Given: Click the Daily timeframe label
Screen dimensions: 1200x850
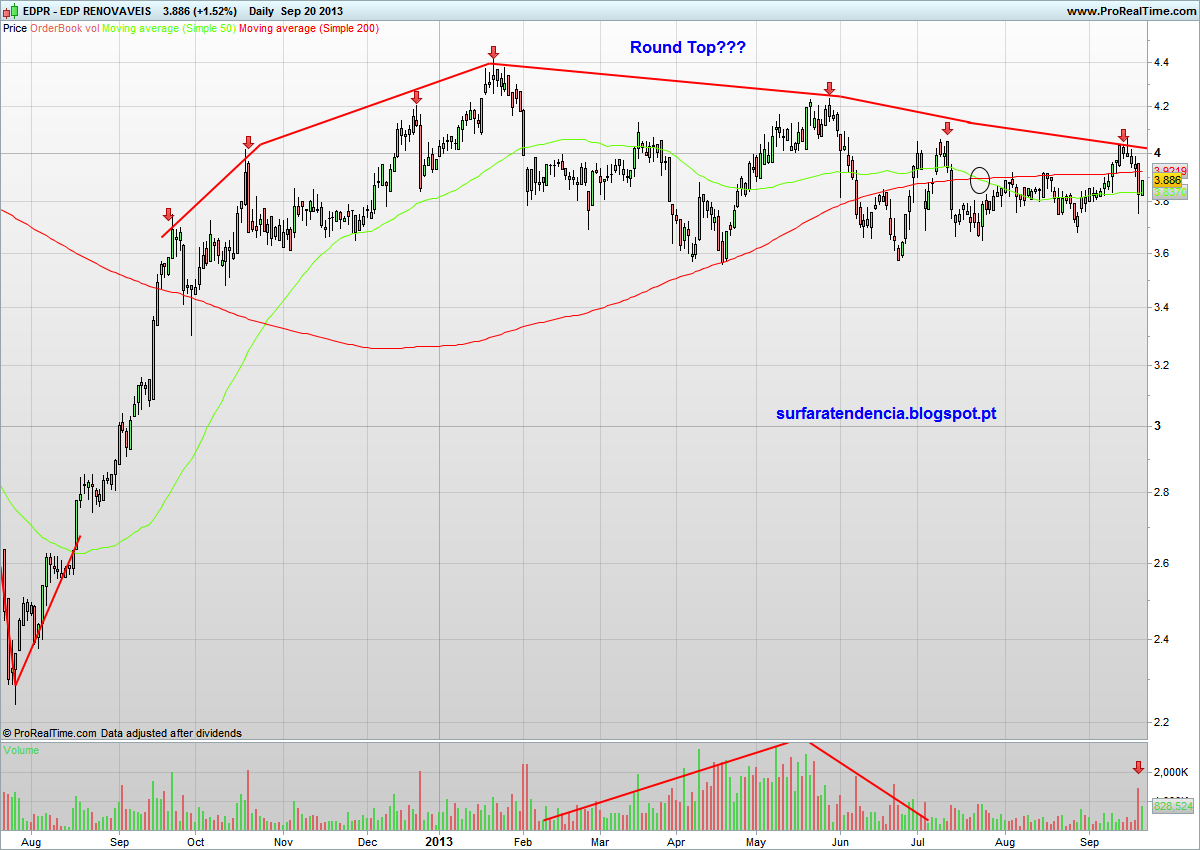Looking at the screenshot, I should point(262,11).
